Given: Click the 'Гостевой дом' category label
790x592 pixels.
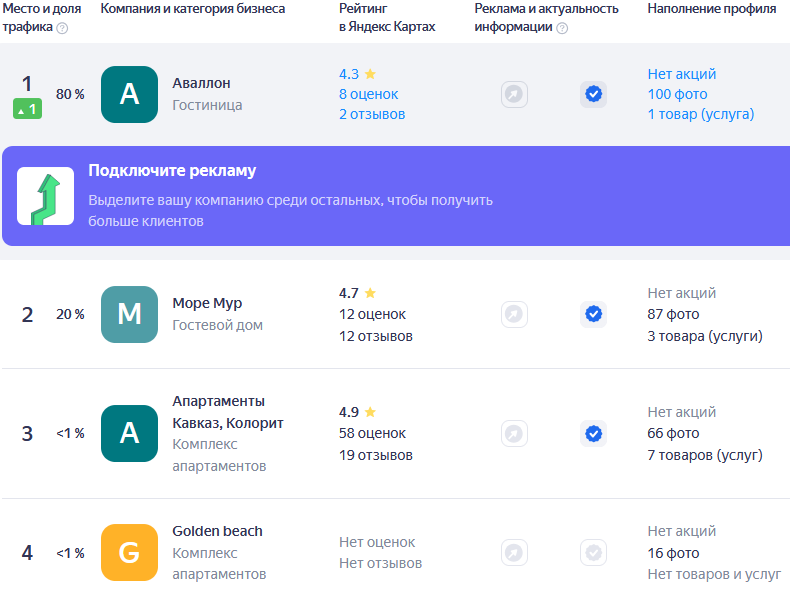Looking at the screenshot, I should [218, 325].
